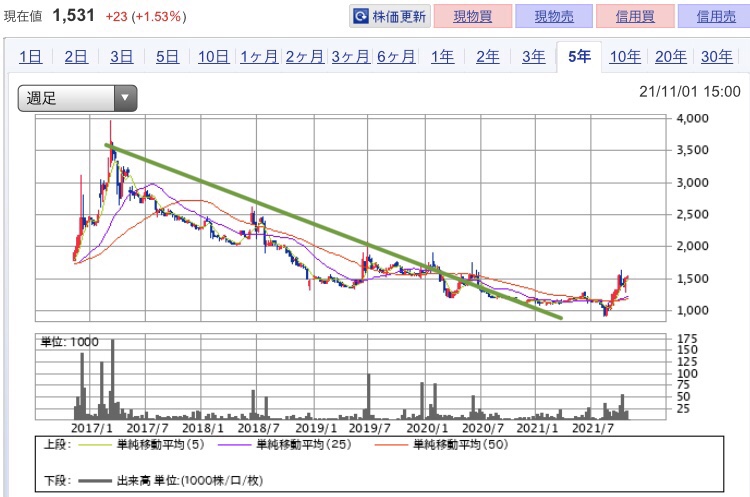This screenshot has height=497, width=750.
Task: Click the price change +23 (+1.53%)
Action: [x=146, y=17]
